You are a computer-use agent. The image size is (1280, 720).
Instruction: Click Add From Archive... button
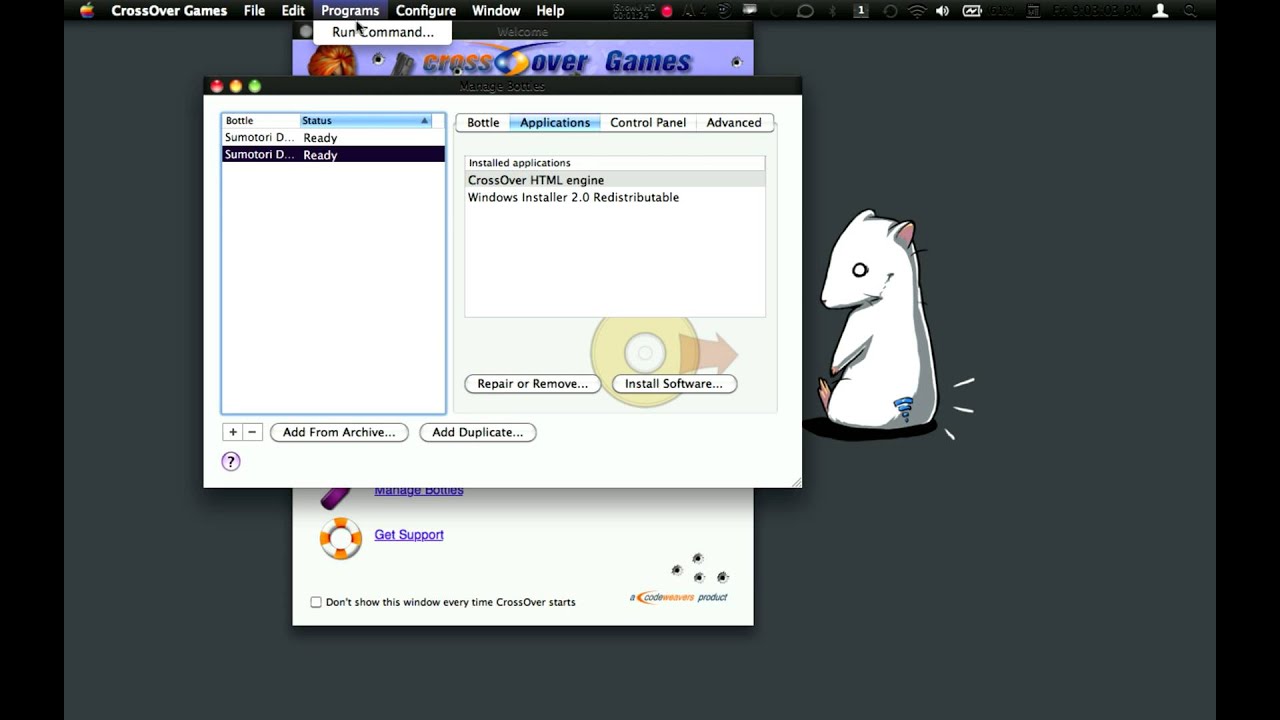(x=339, y=433)
